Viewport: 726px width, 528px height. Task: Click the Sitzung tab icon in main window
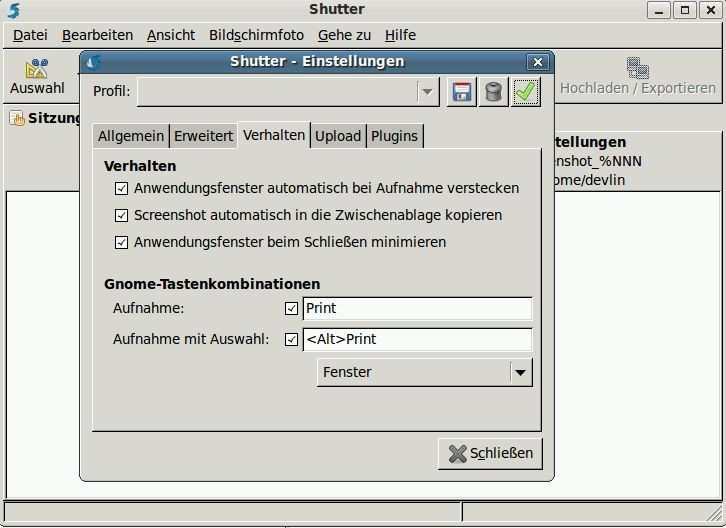17,119
